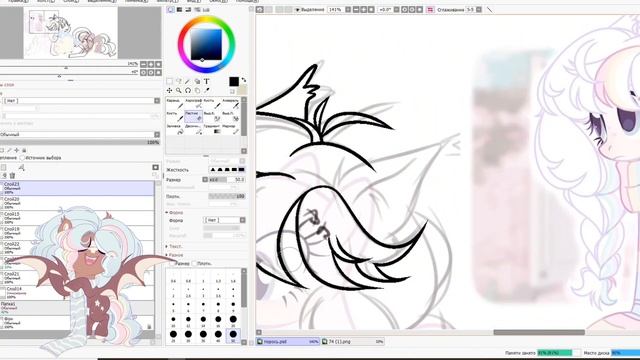The image size is (640, 360).
Task: Select the straight line drawing mode icon
Action: 490,9
